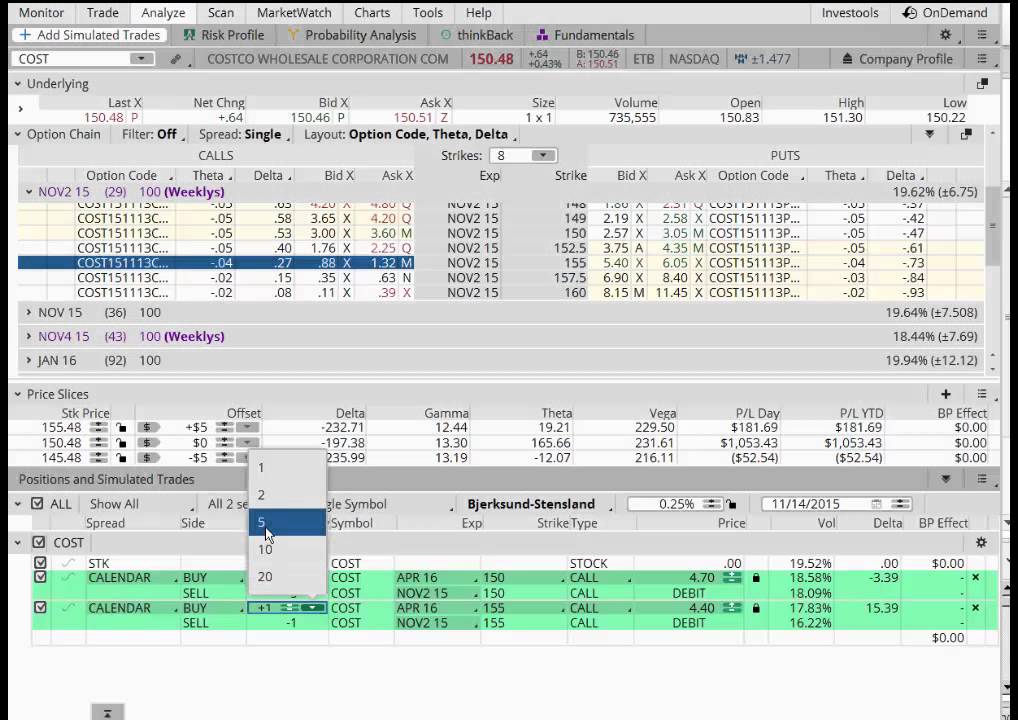Adjust the 11/14/2015 date stepper
The image size is (1018, 720).
[900, 504]
